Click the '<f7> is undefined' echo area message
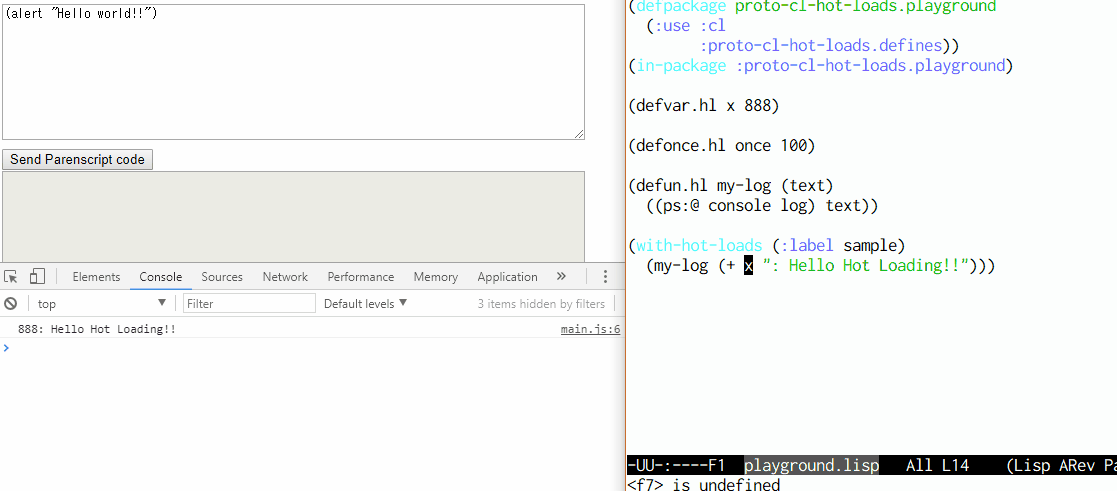Image resolution: width=1117 pixels, height=491 pixels. click(703, 485)
